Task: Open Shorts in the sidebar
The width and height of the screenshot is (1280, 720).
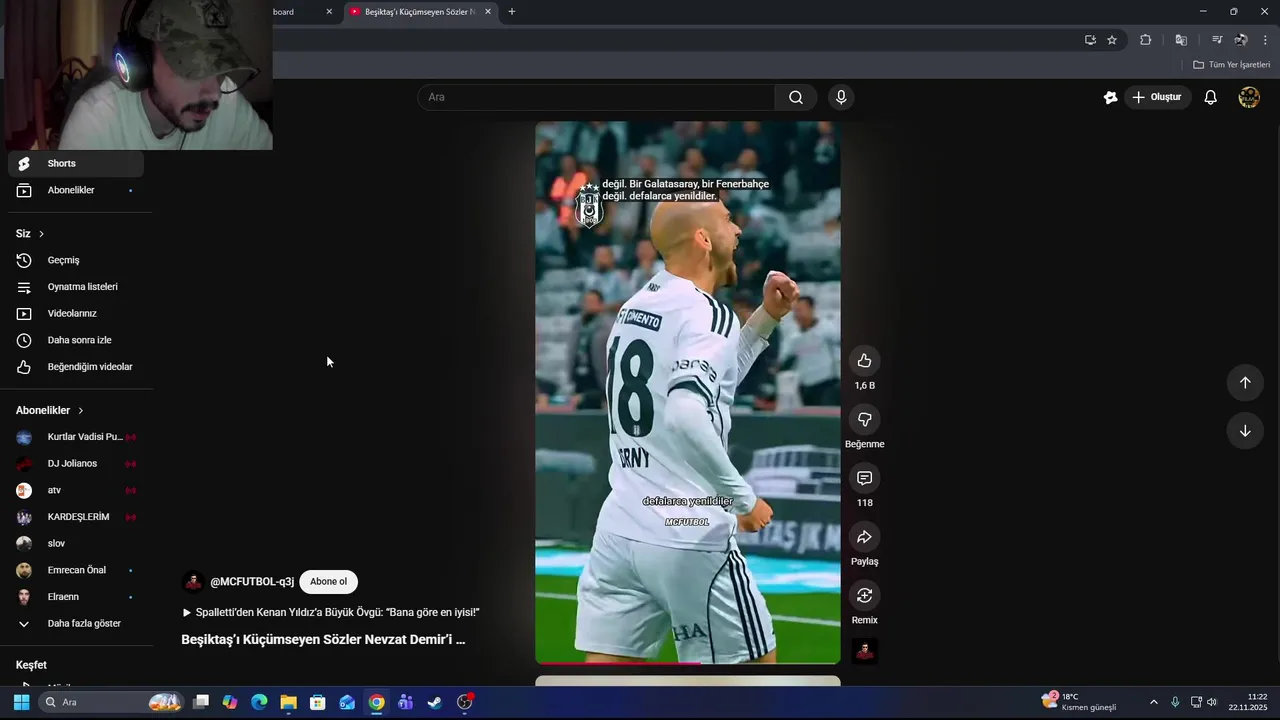Action: pos(76,164)
